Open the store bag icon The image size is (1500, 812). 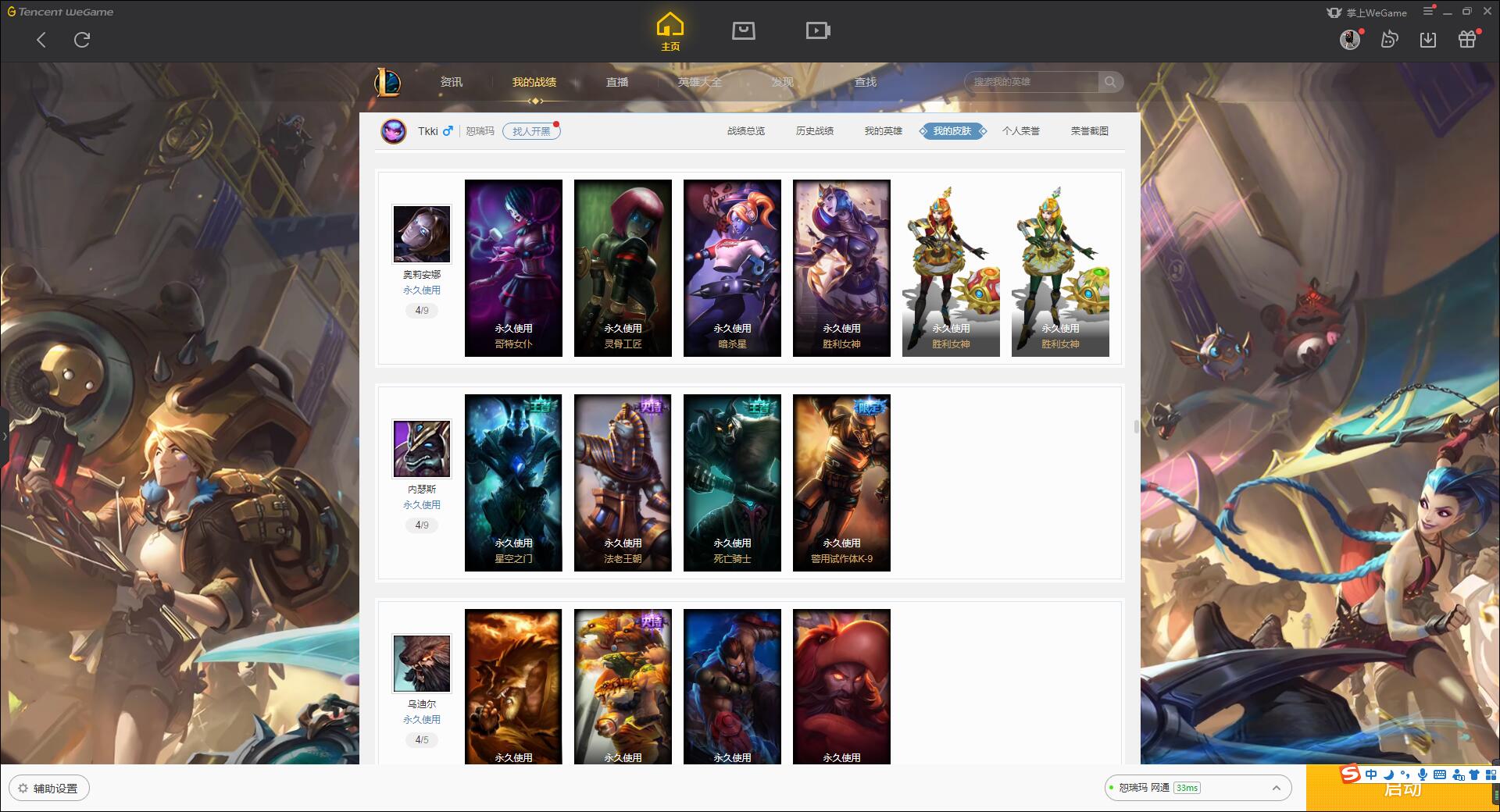[x=743, y=31]
